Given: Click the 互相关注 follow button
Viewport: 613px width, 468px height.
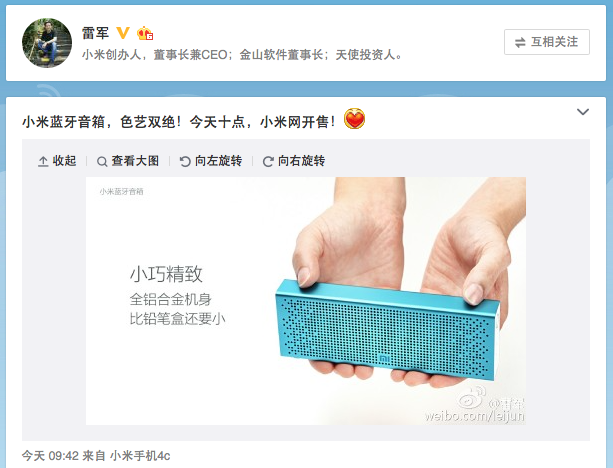Looking at the screenshot, I should click(547, 42).
